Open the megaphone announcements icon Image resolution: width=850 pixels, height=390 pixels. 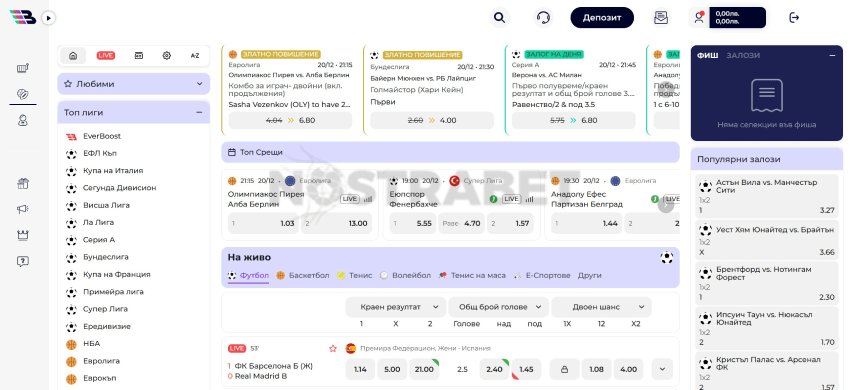(x=23, y=209)
